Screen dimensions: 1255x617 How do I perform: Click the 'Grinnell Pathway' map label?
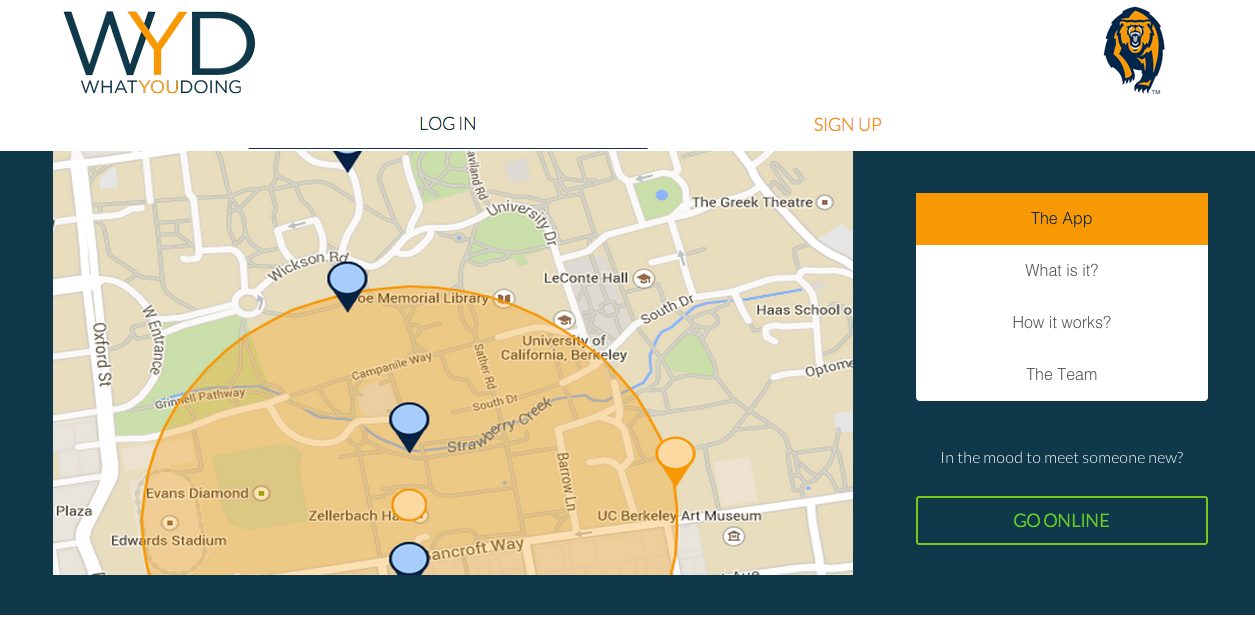point(200,399)
